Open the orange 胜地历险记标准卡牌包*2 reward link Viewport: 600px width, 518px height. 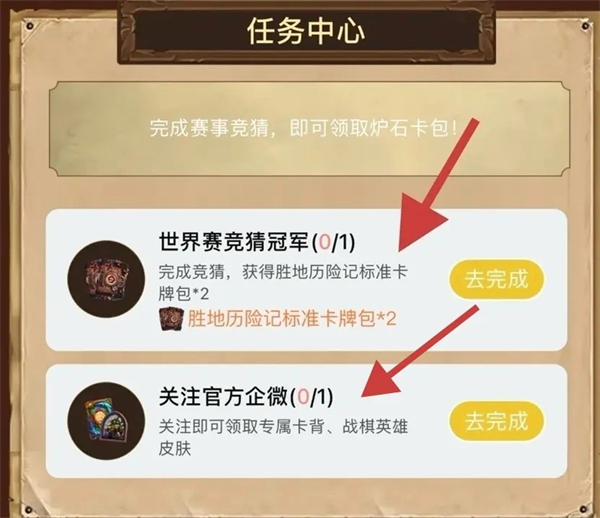pyautogui.click(x=292, y=319)
